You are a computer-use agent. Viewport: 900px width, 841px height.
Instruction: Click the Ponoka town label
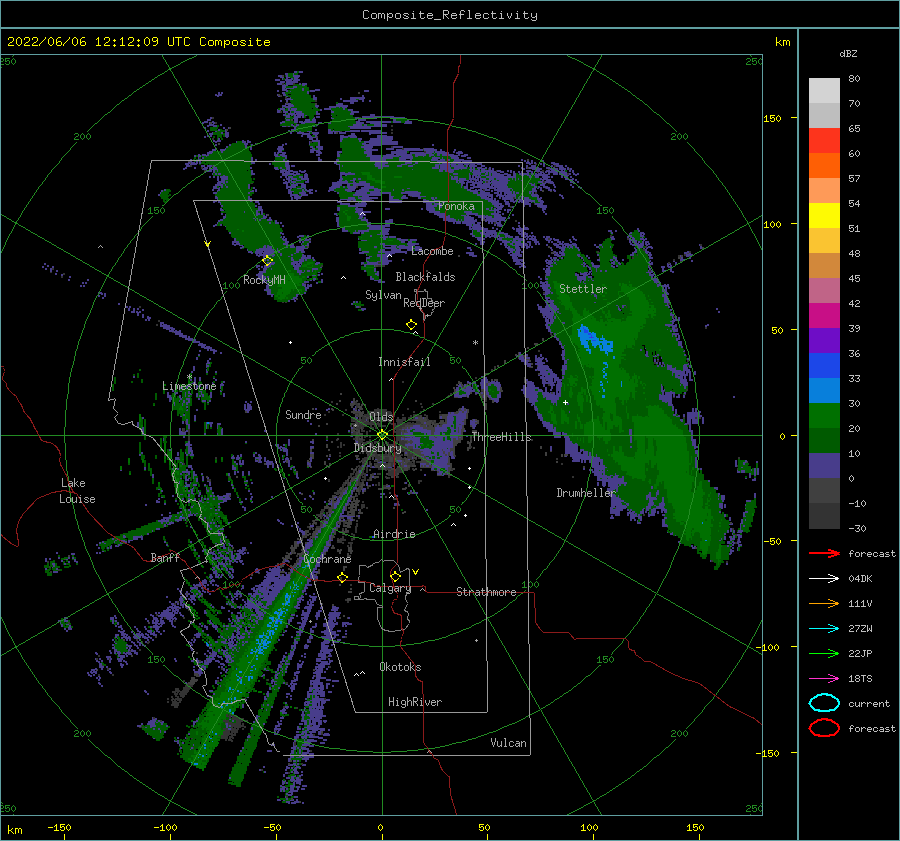point(456,206)
